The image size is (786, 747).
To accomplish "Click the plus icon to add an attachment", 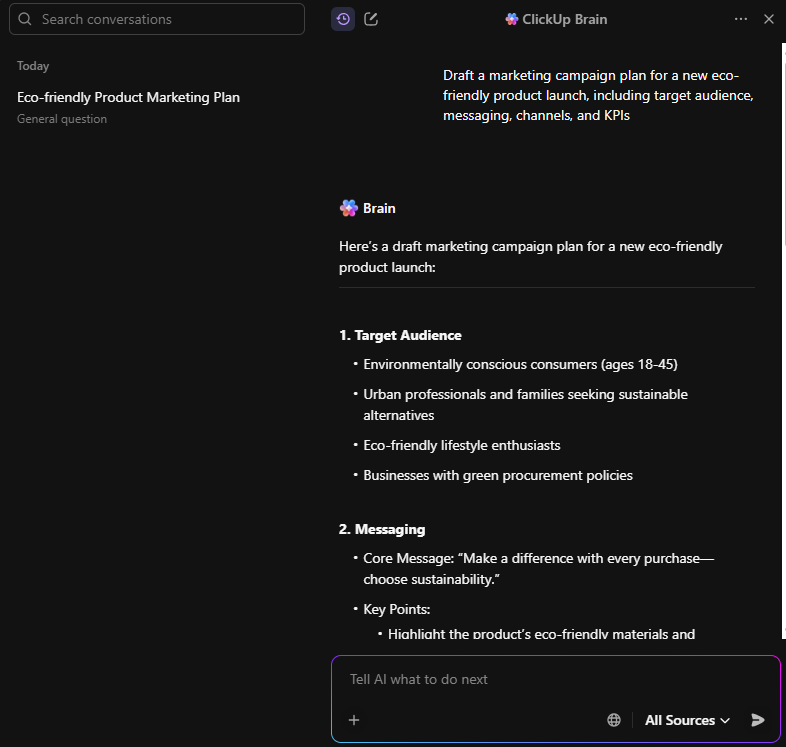I will point(354,720).
